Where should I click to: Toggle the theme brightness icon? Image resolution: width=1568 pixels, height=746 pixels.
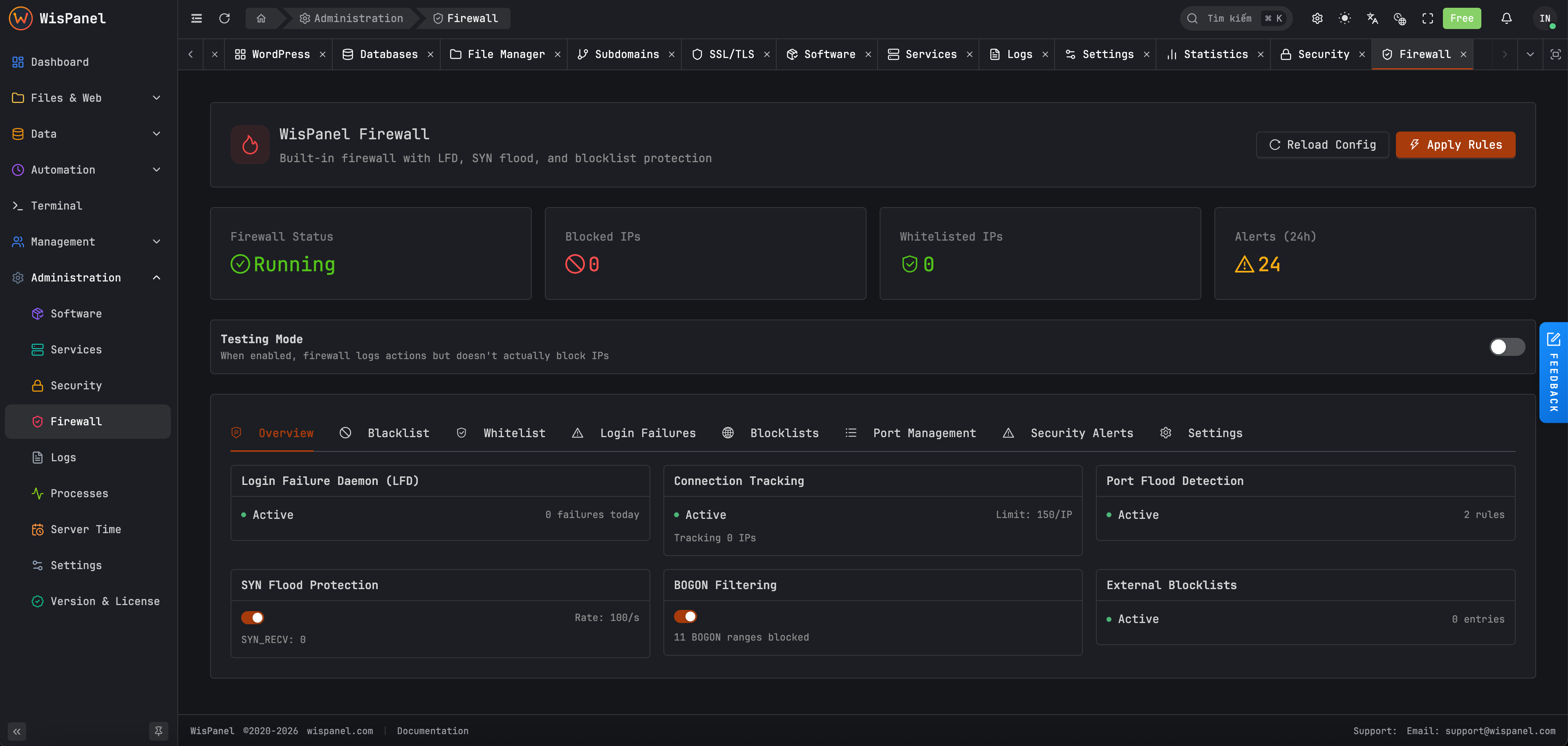pyautogui.click(x=1345, y=18)
